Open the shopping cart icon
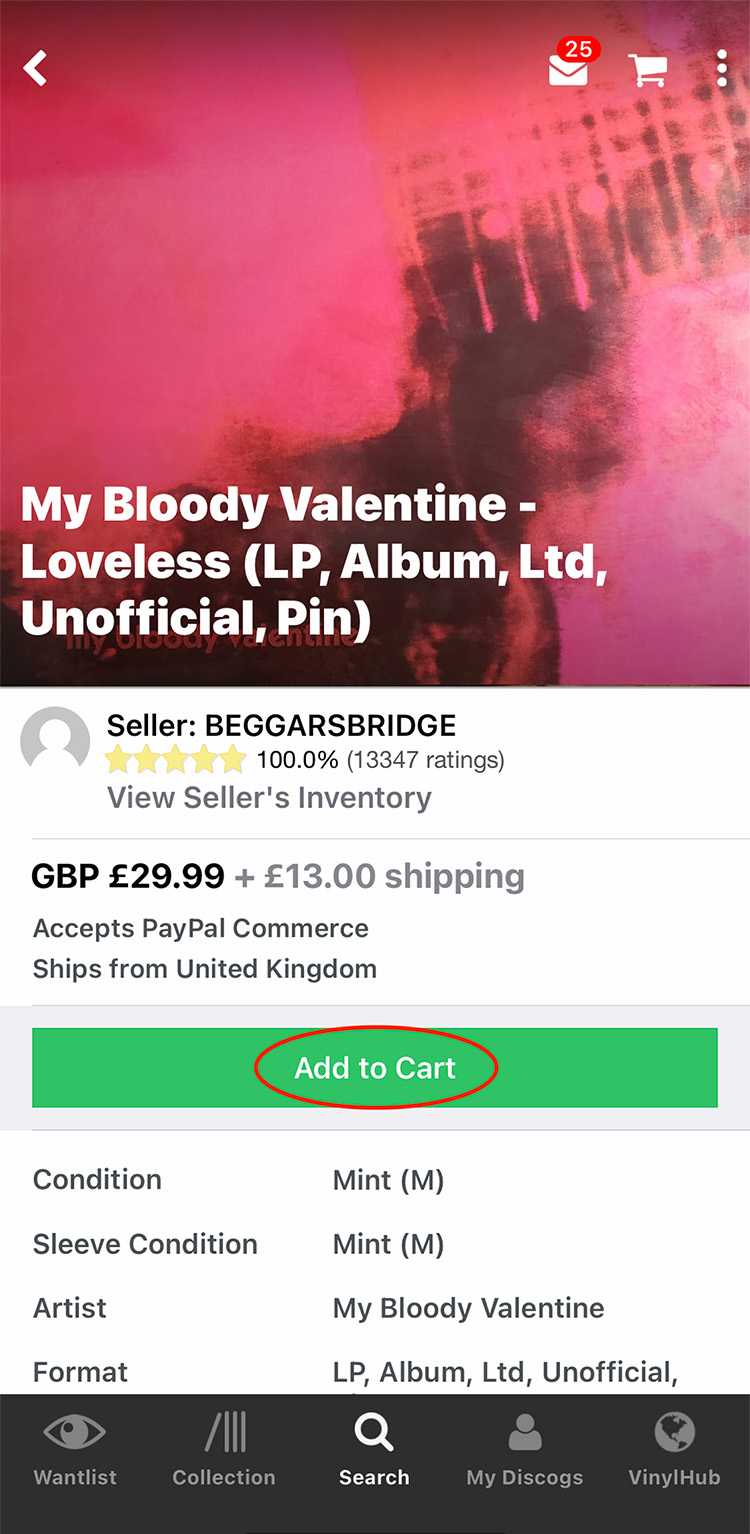Screen dimensions: 750x1534 click(x=648, y=69)
